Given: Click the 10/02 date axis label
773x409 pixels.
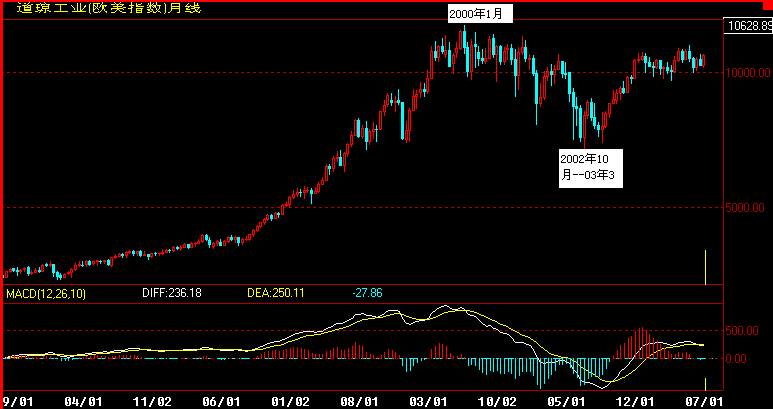Looking at the screenshot, I should [x=498, y=402].
